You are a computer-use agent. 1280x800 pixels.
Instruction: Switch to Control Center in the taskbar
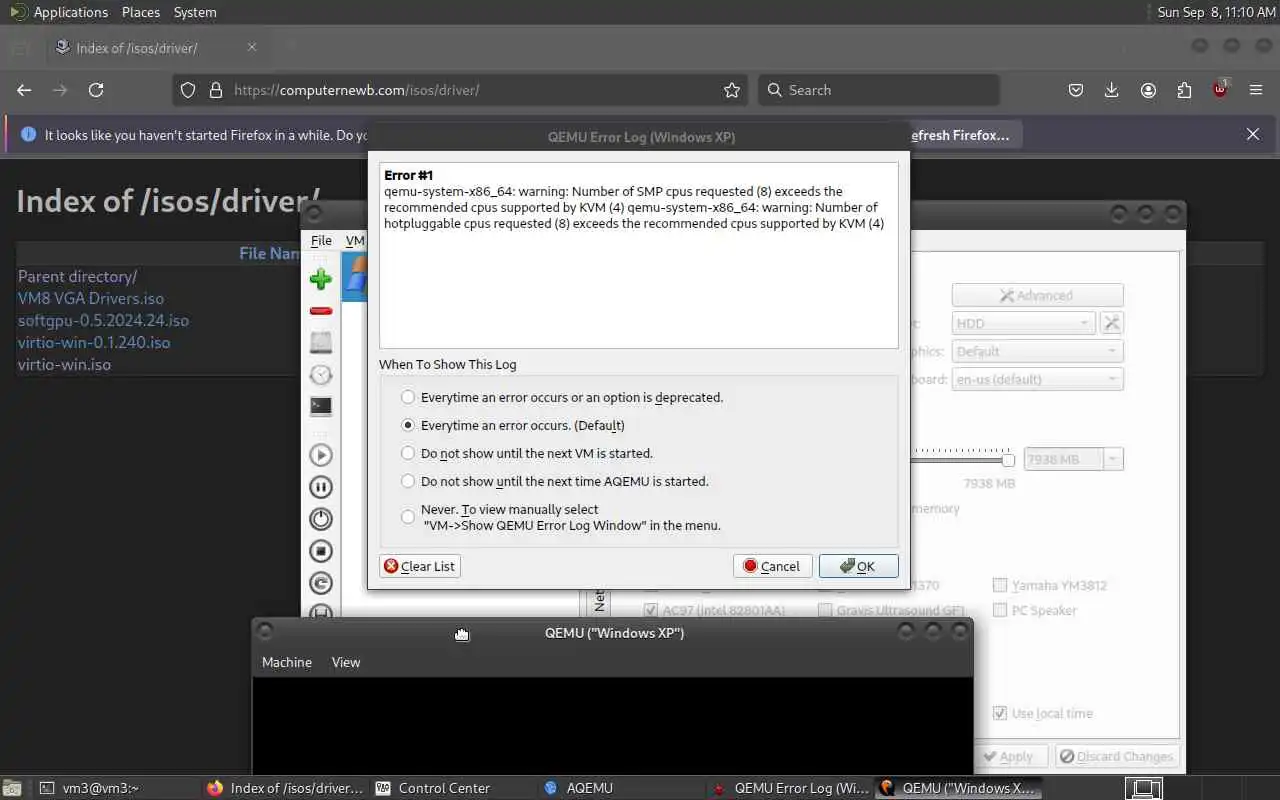tap(444, 788)
